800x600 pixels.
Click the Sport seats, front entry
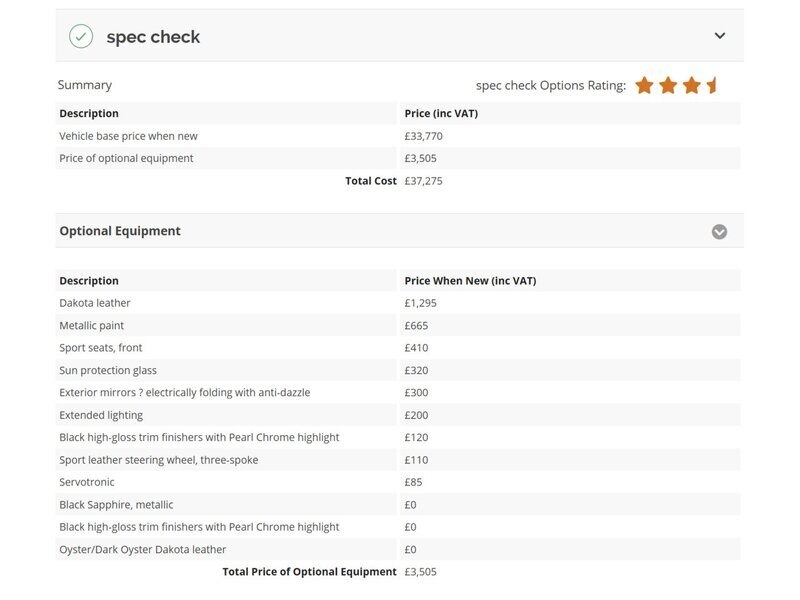[x=101, y=348]
